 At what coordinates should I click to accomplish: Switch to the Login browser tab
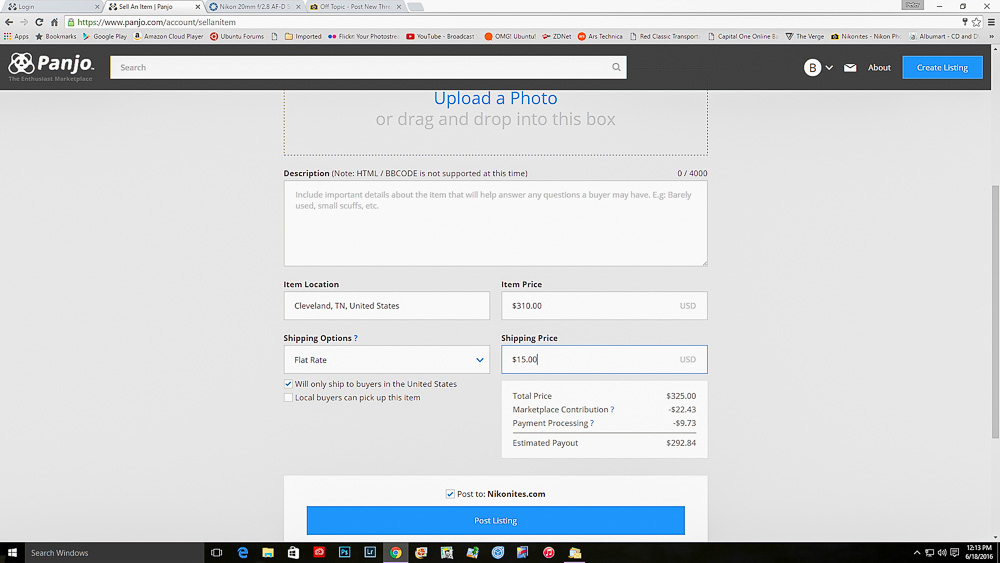pos(50,6)
